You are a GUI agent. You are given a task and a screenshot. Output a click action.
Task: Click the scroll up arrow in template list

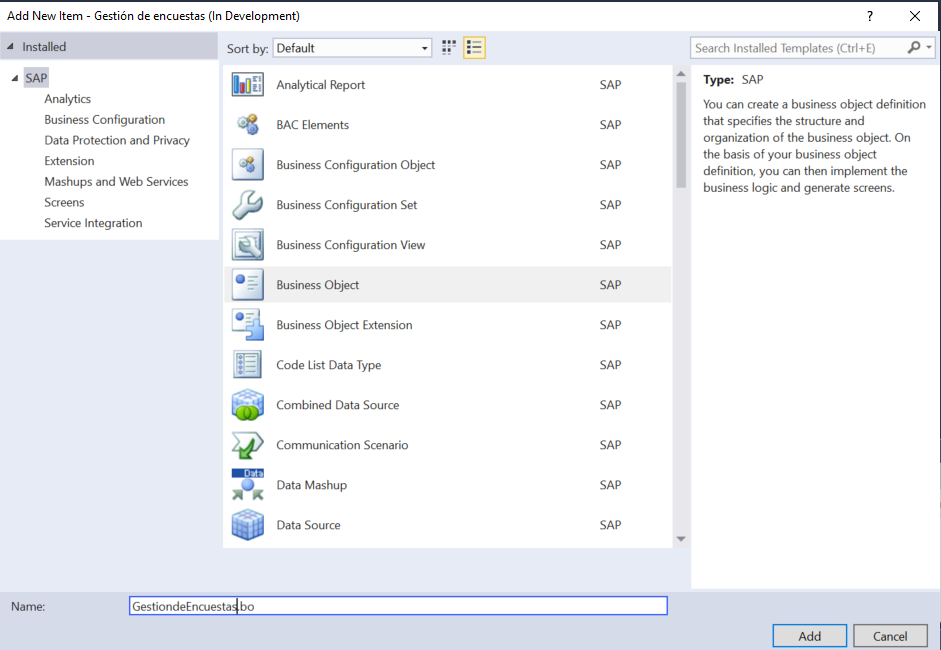(681, 74)
